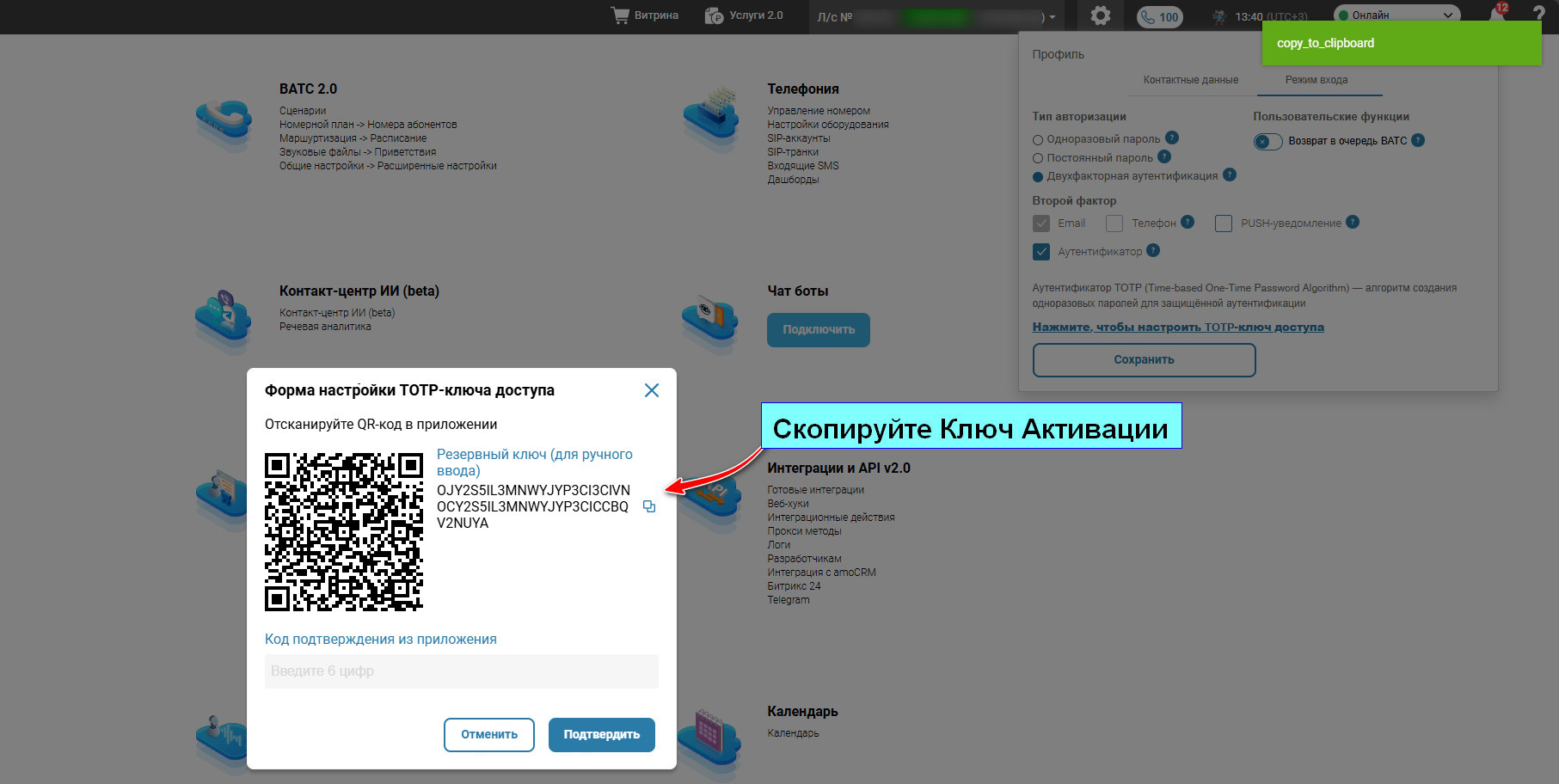Open Входящие SMS link
Image resolution: width=1559 pixels, height=784 pixels.
(x=803, y=166)
